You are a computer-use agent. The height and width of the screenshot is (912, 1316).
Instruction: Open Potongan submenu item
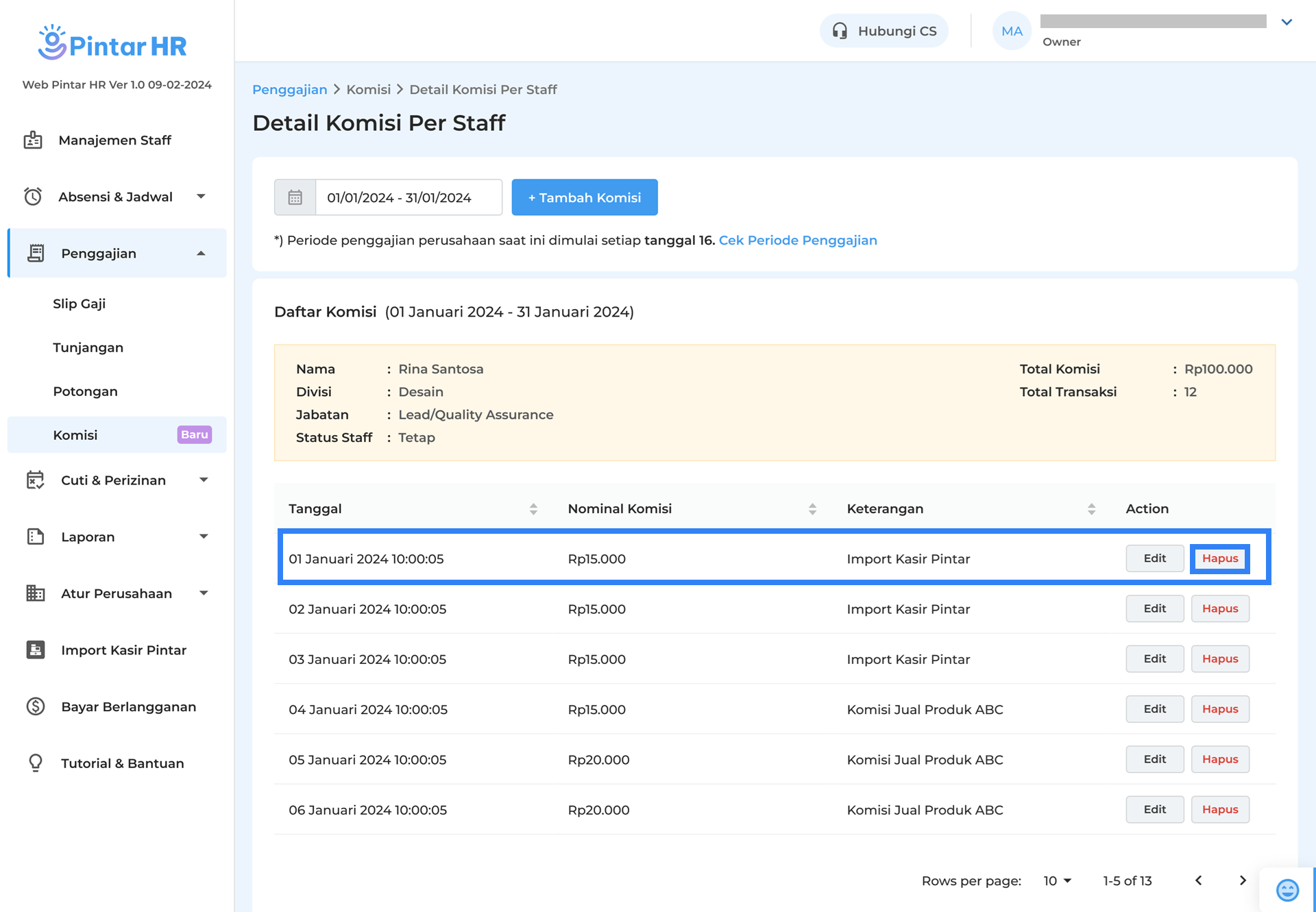pos(86,391)
